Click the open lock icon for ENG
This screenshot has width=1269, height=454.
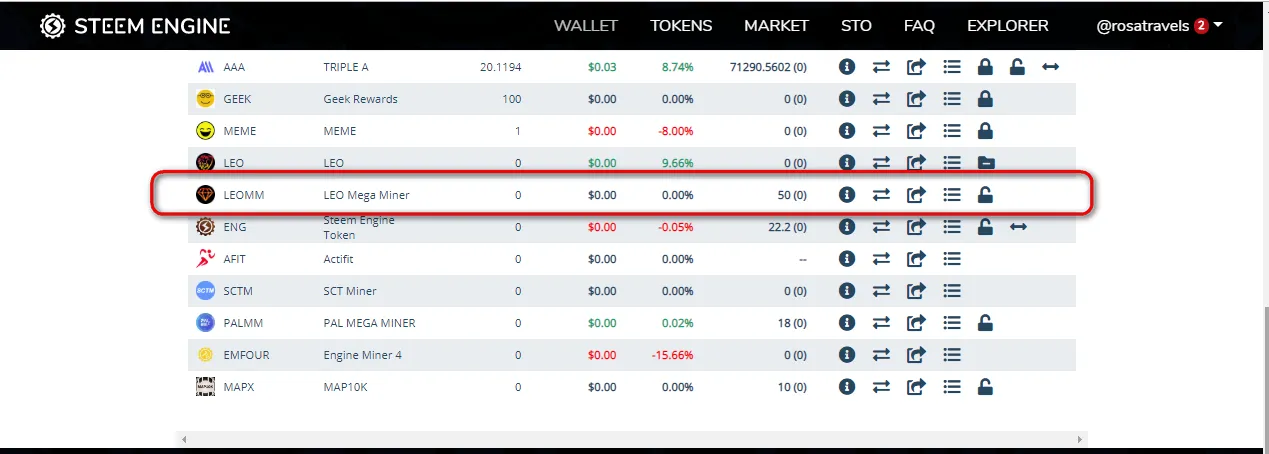[985, 227]
